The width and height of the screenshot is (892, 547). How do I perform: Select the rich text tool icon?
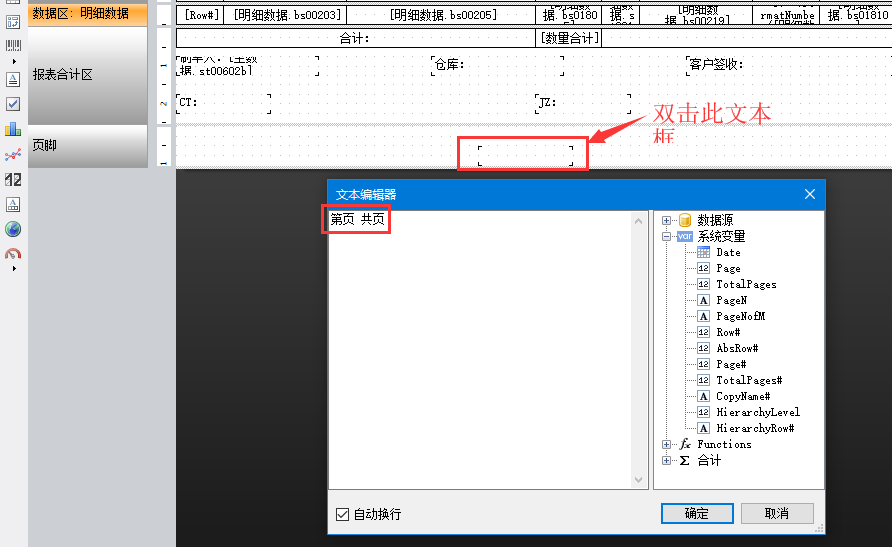pos(13,204)
